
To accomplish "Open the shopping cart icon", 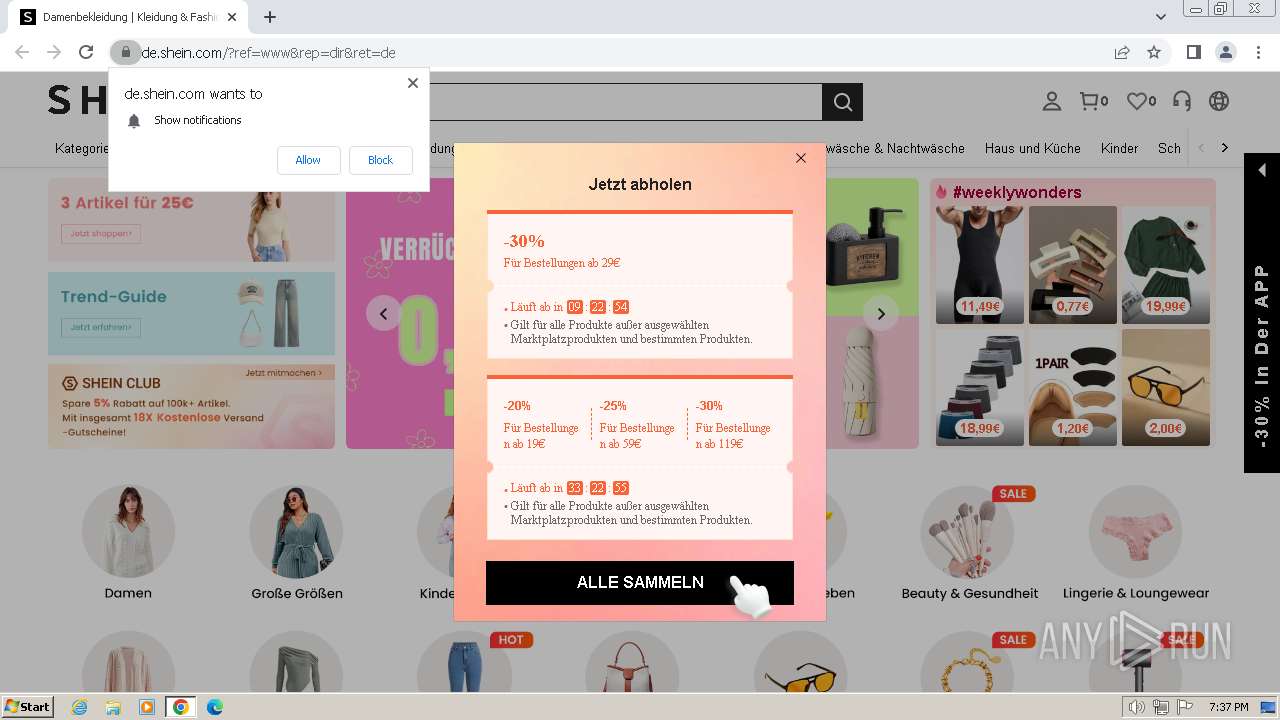I will [1093, 101].
